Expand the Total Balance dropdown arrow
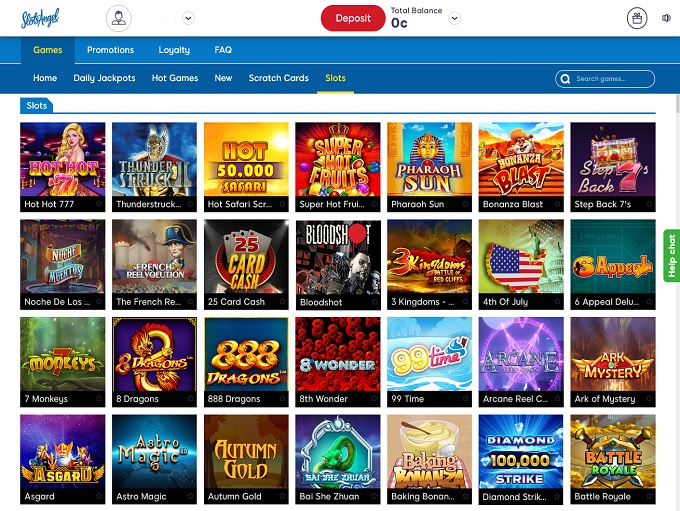 [x=455, y=18]
